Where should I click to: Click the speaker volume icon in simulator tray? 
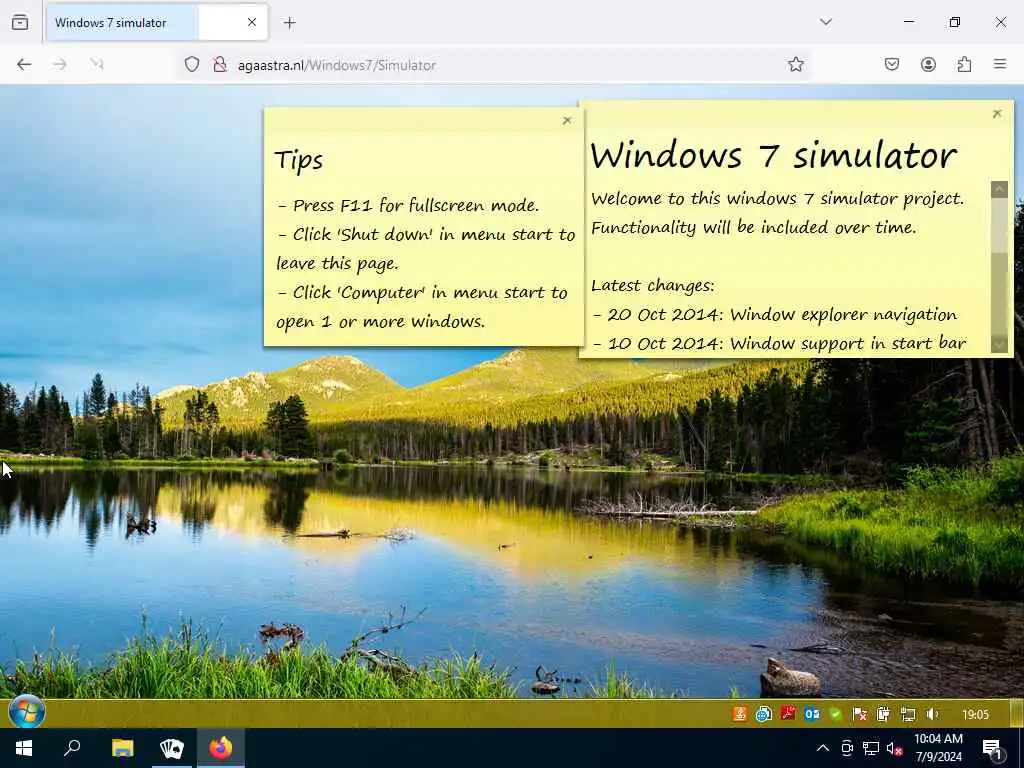(x=933, y=714)
